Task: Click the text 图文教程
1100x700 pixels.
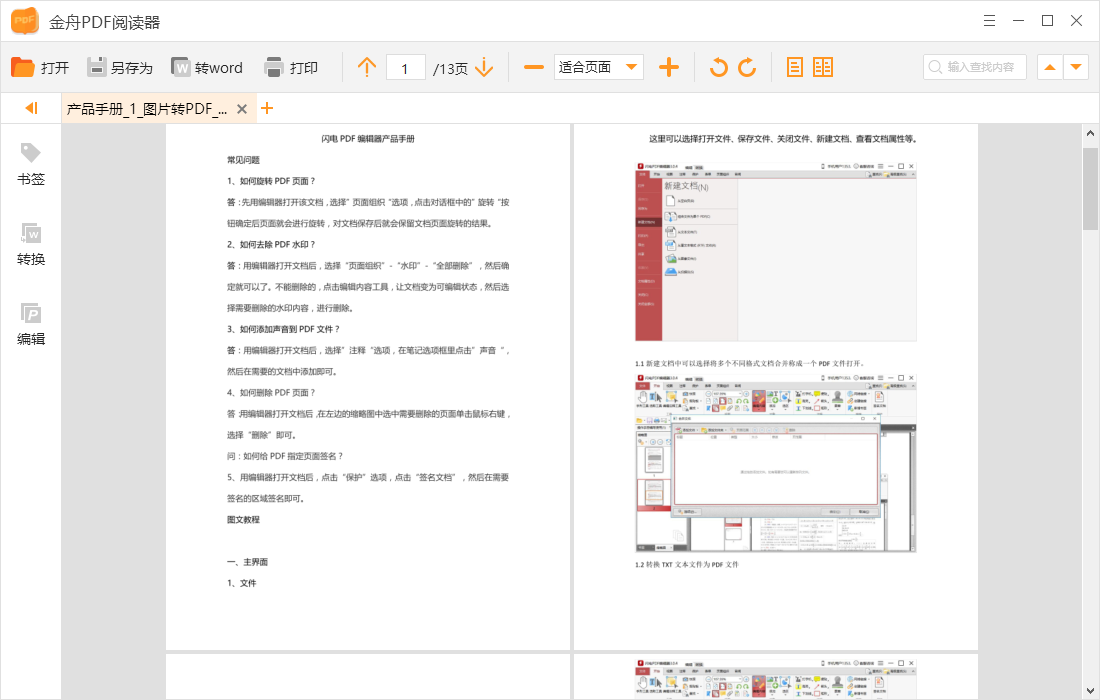Action: (x=243, y=520)
